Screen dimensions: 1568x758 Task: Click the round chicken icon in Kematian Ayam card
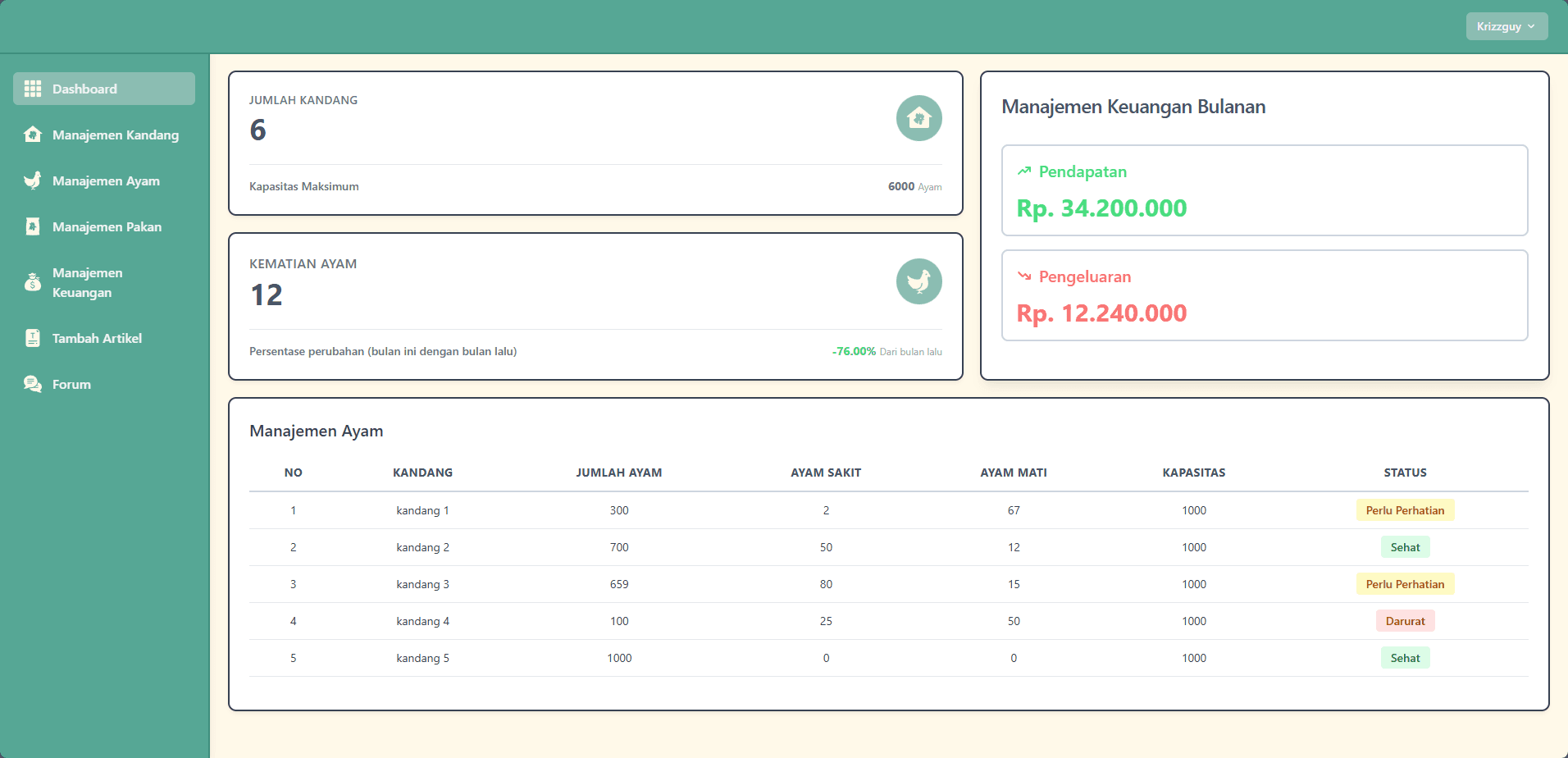point(918,281)
